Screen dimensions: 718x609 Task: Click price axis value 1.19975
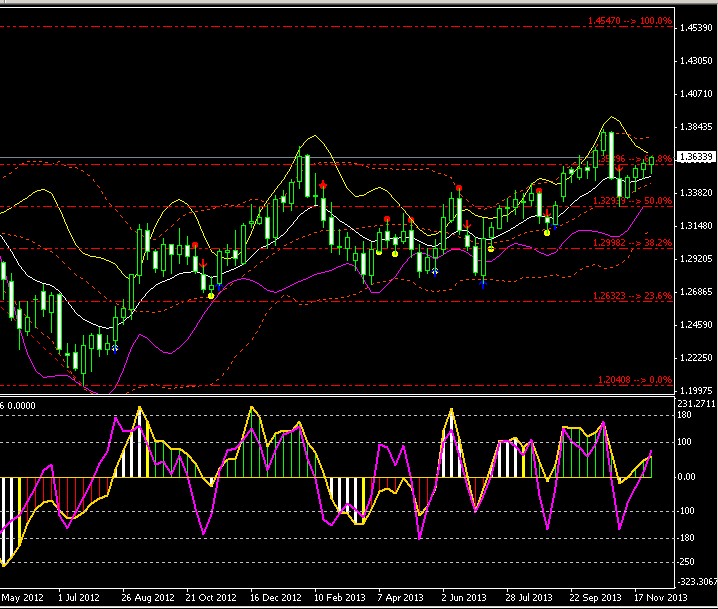pyautogui.click(x=696, y=391)
